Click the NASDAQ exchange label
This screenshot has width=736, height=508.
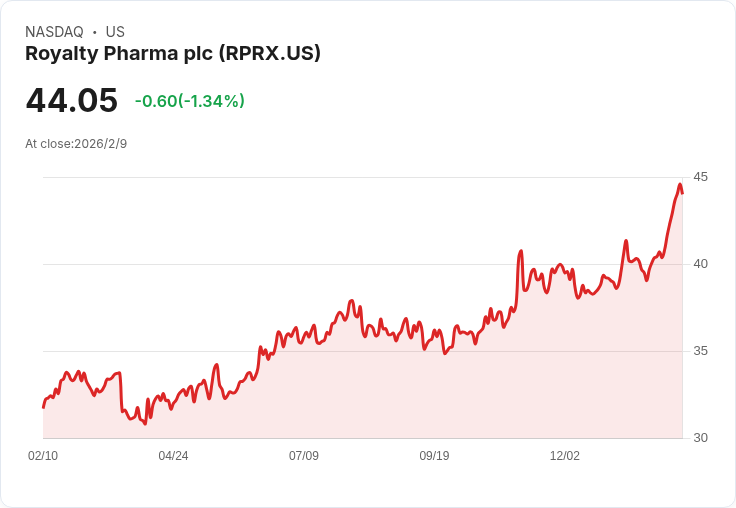54,32
